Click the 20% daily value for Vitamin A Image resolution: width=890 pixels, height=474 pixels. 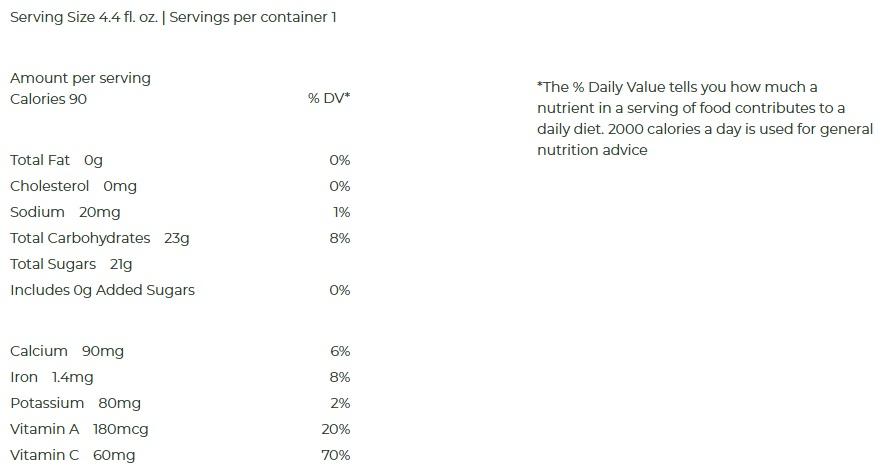point(336,430)
